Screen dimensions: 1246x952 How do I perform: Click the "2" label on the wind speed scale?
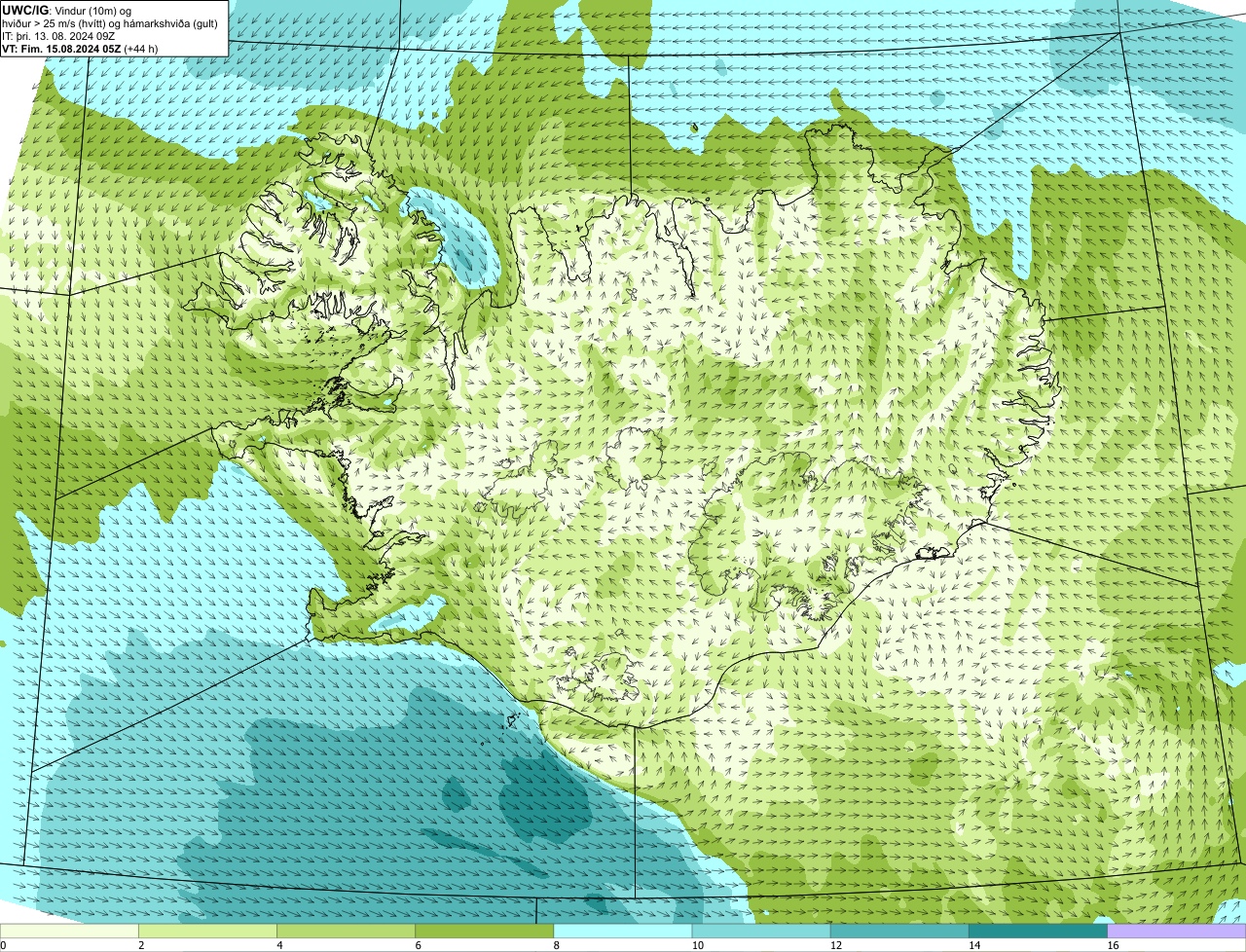(x=141, y=945)
